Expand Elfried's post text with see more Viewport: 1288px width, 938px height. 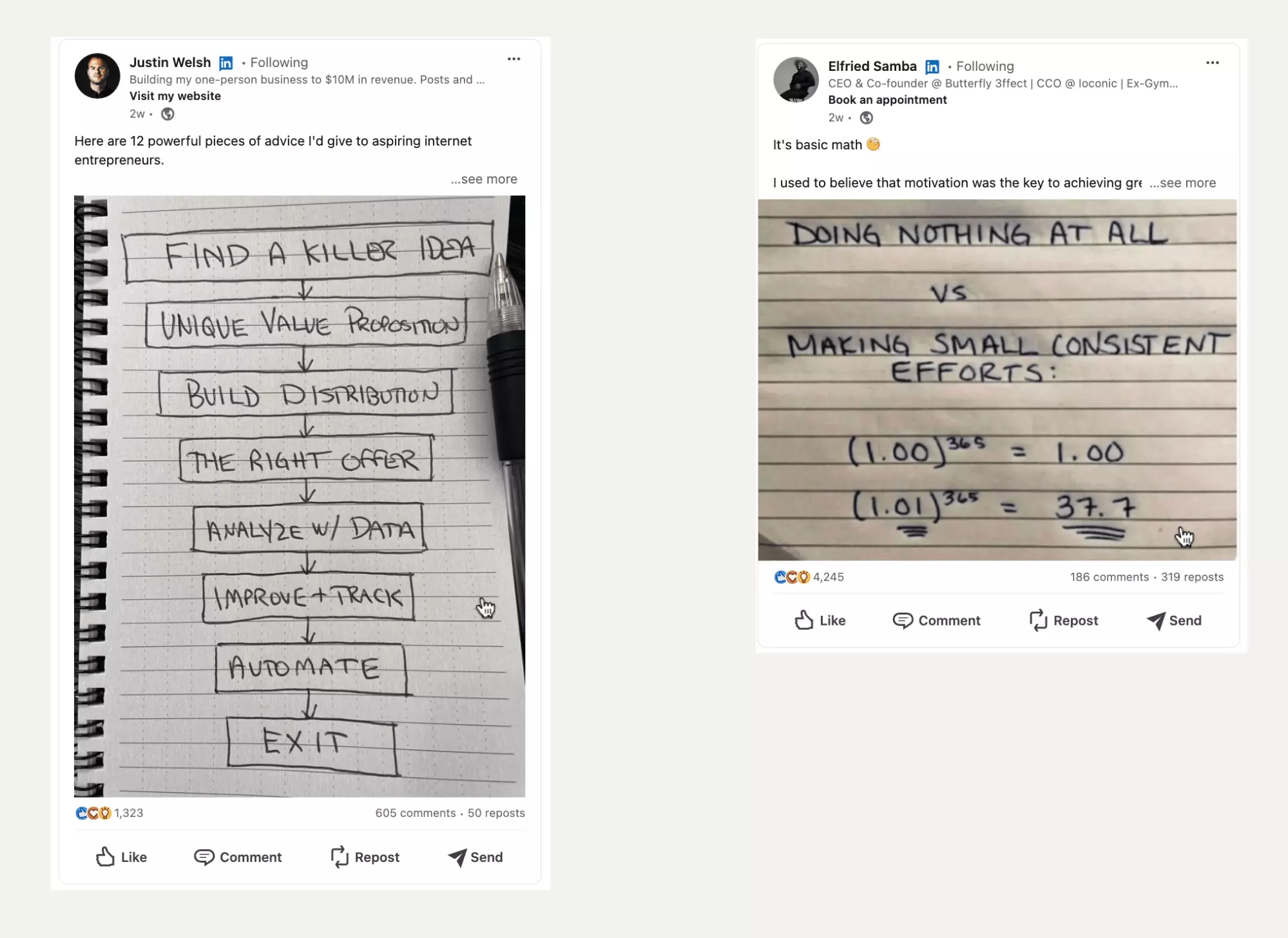click(1182, 183)
